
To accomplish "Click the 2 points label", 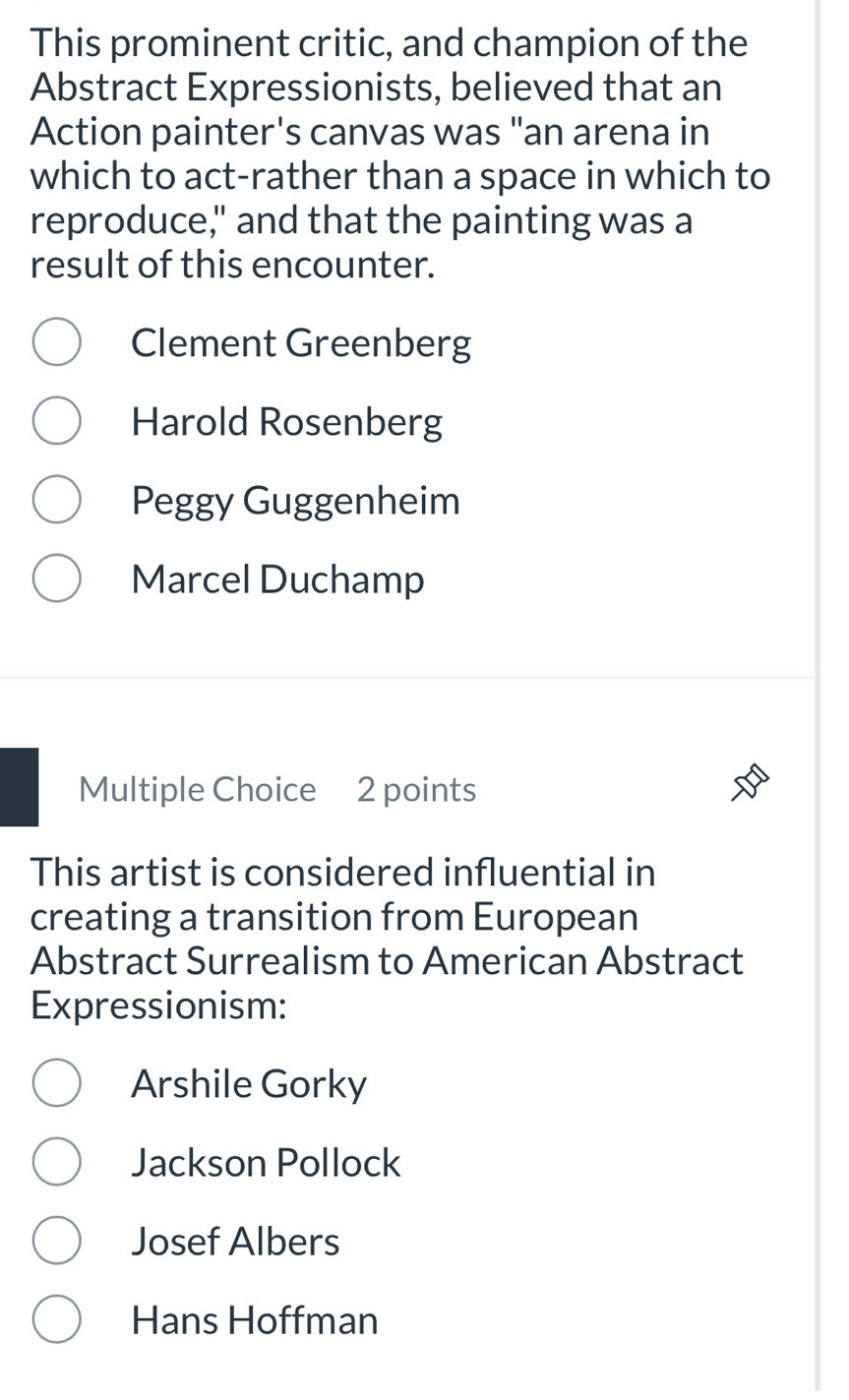I will pyautogui.click(x=415, y=788).
